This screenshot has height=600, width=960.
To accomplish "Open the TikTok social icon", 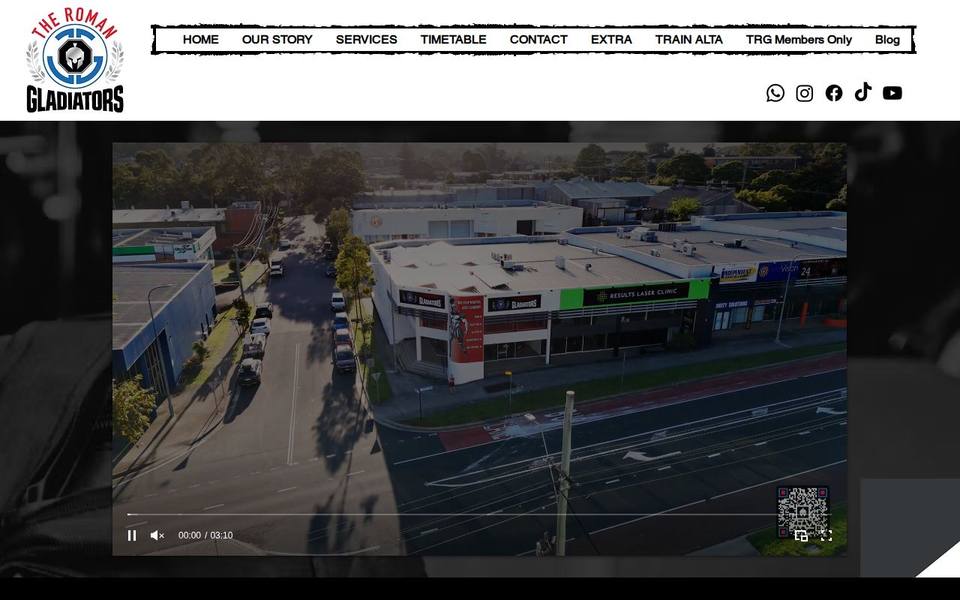I will (863, 92).
